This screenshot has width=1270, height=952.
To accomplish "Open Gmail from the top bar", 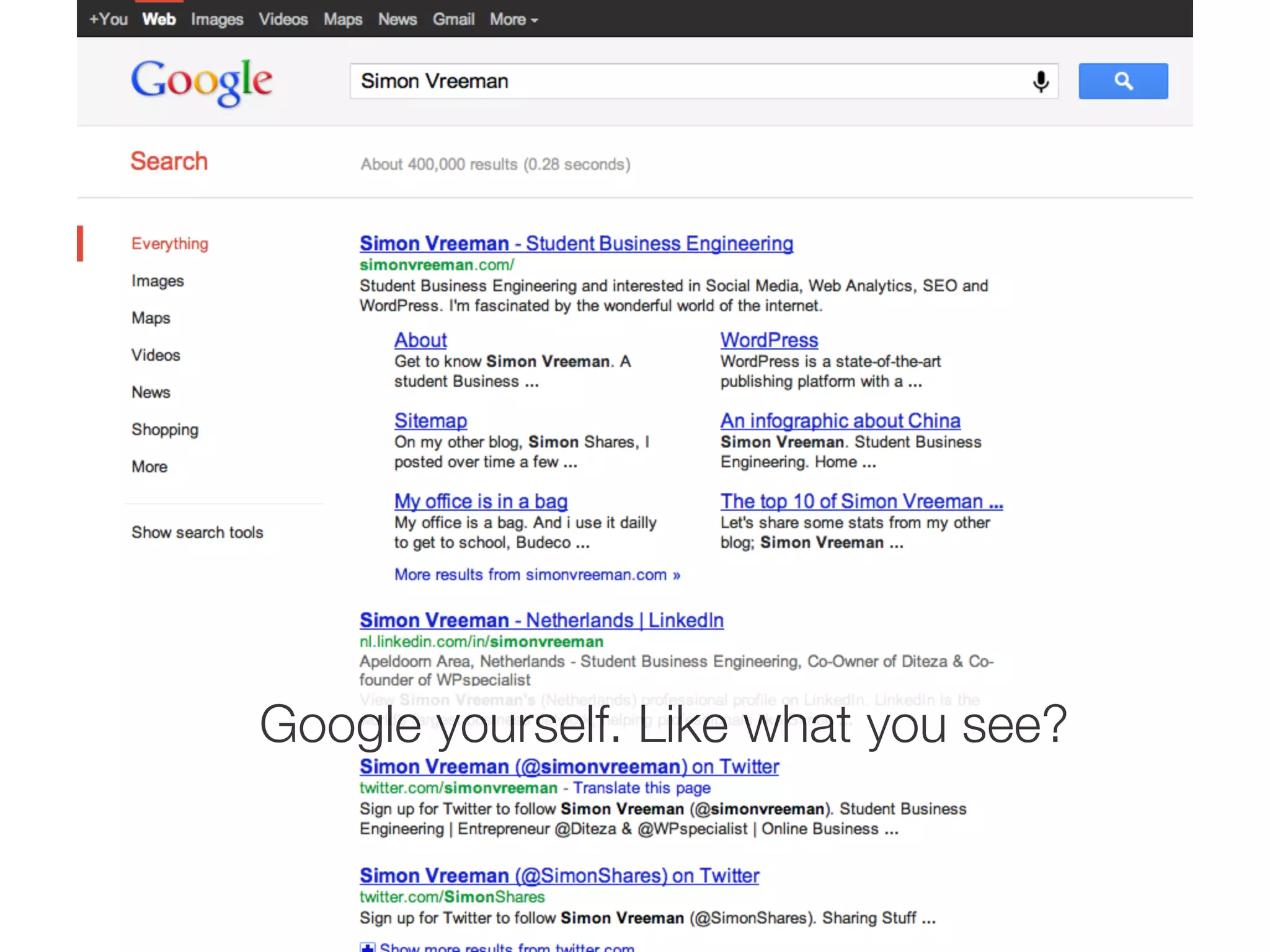I will [x=453, y=19].
